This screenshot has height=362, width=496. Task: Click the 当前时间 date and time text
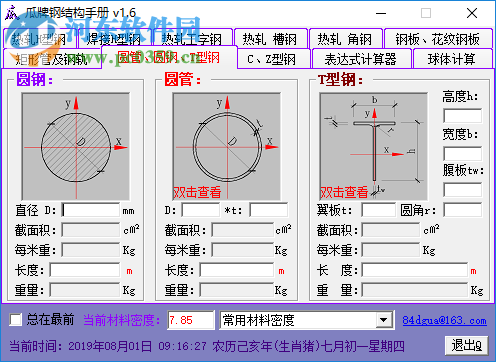tap(207, 346)
